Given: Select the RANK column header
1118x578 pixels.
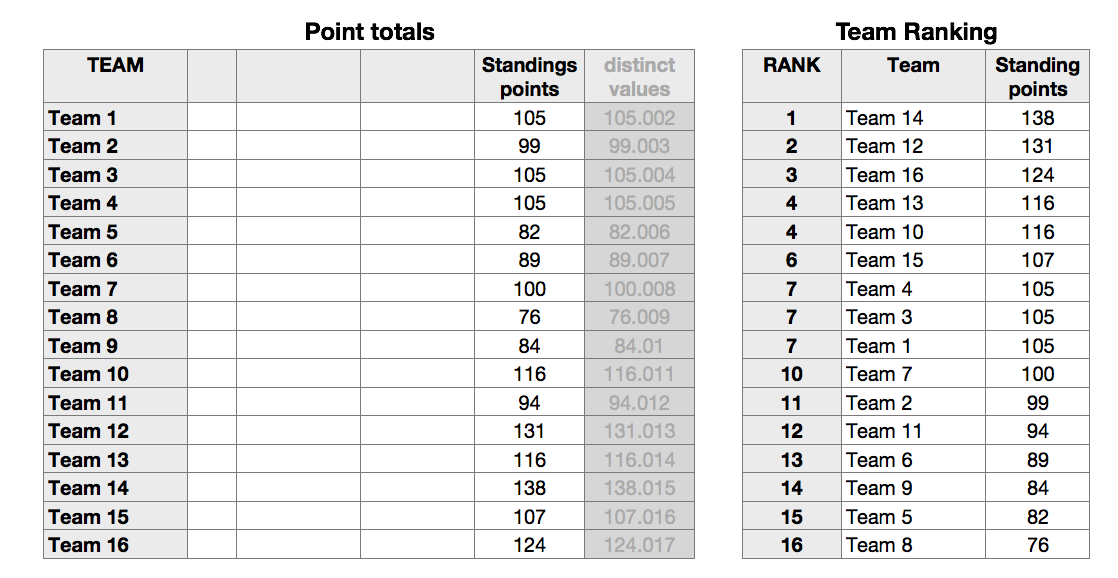Looking at the screenshot, I should coord(791,66).
